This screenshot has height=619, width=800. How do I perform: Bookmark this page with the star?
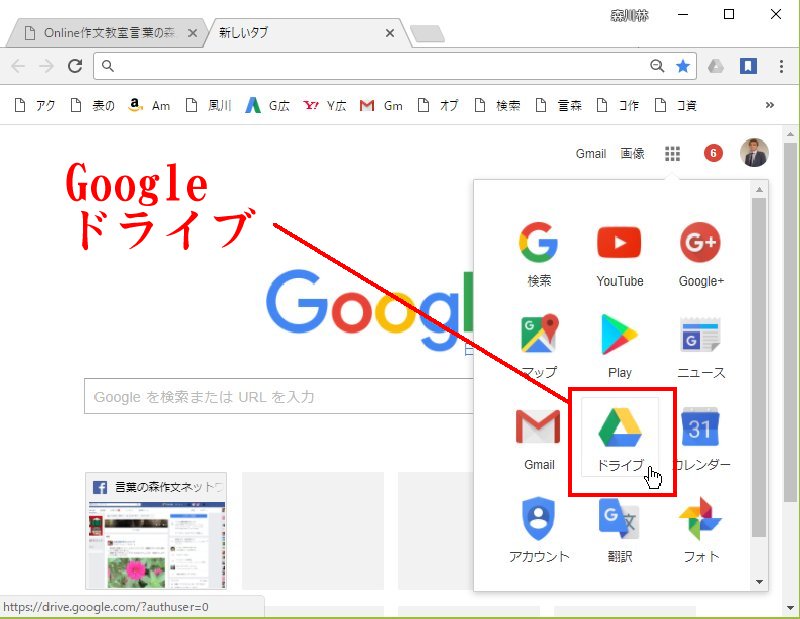(683, 66)
